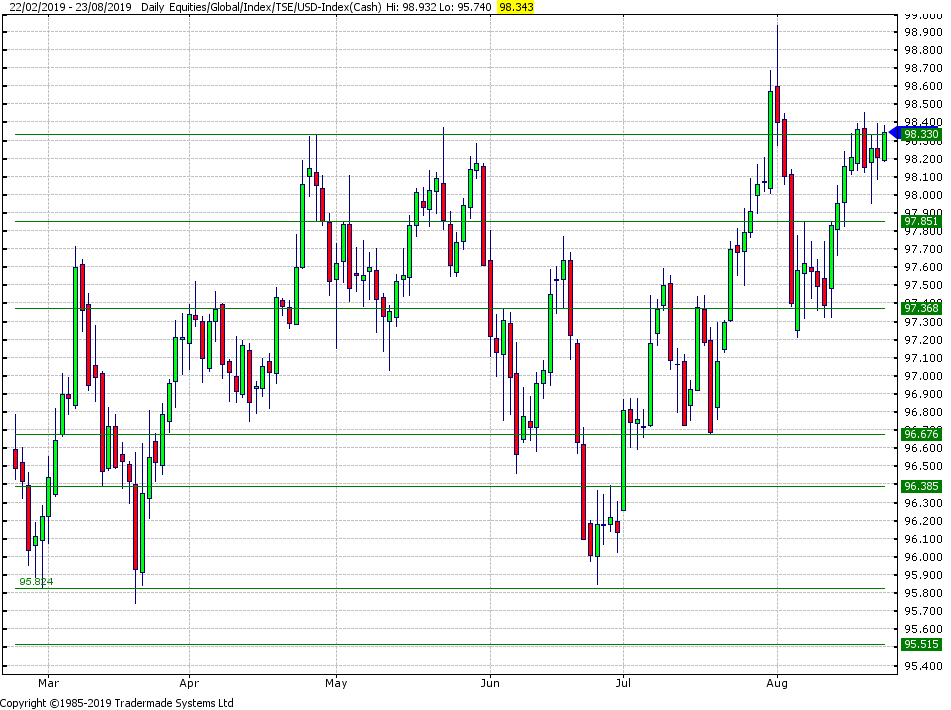Click the Mar label on time axis

click(48, 684)
